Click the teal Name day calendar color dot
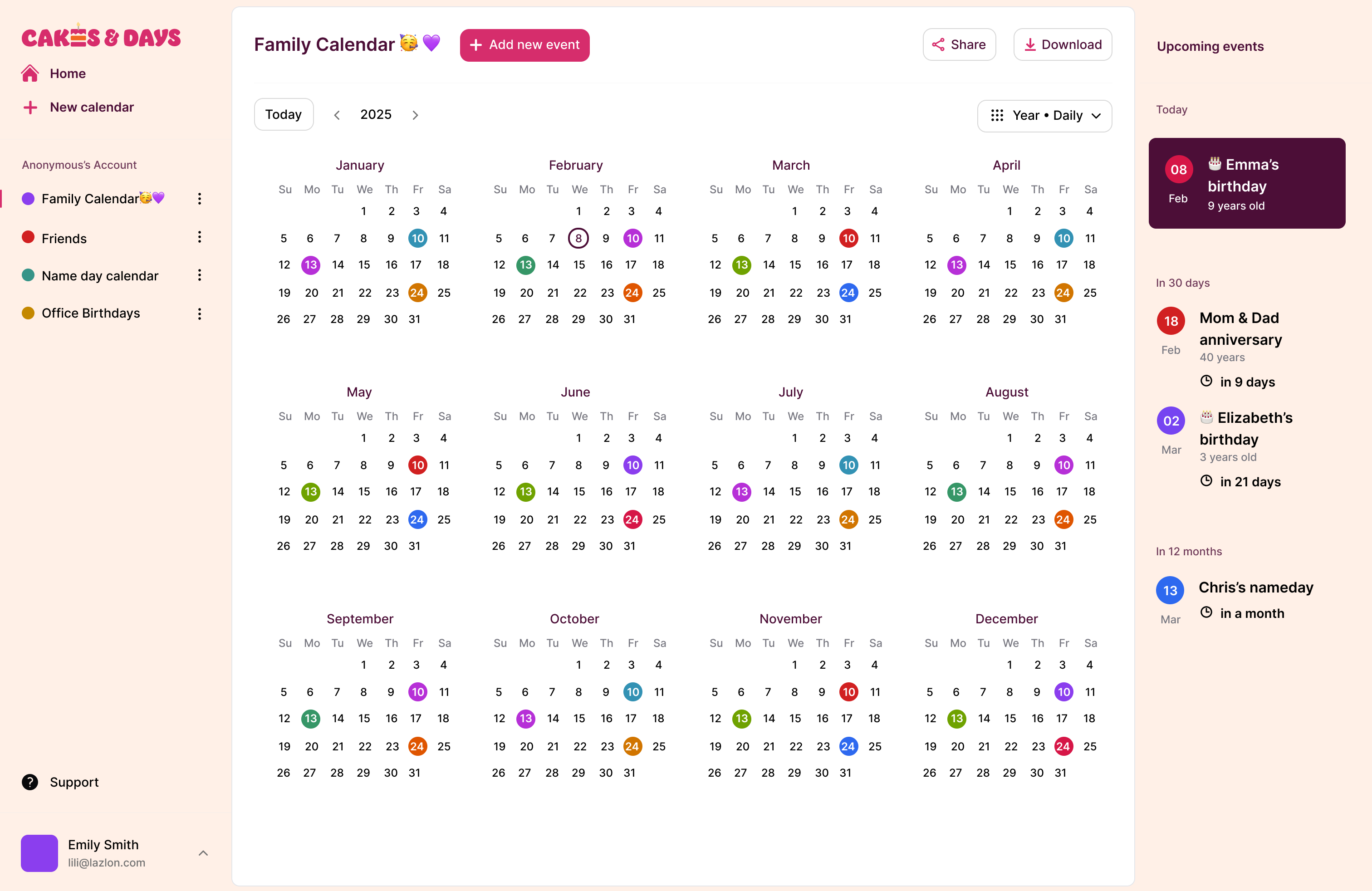This screenshot has height=891, width=1372. click(28, 275)
